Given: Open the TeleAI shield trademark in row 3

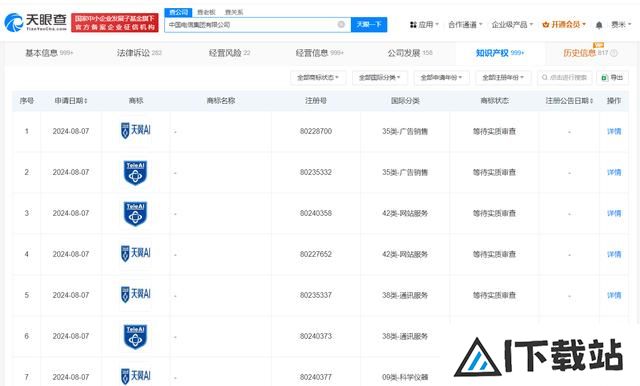Looking at the screenshot, I should click(x=136, y=213).
